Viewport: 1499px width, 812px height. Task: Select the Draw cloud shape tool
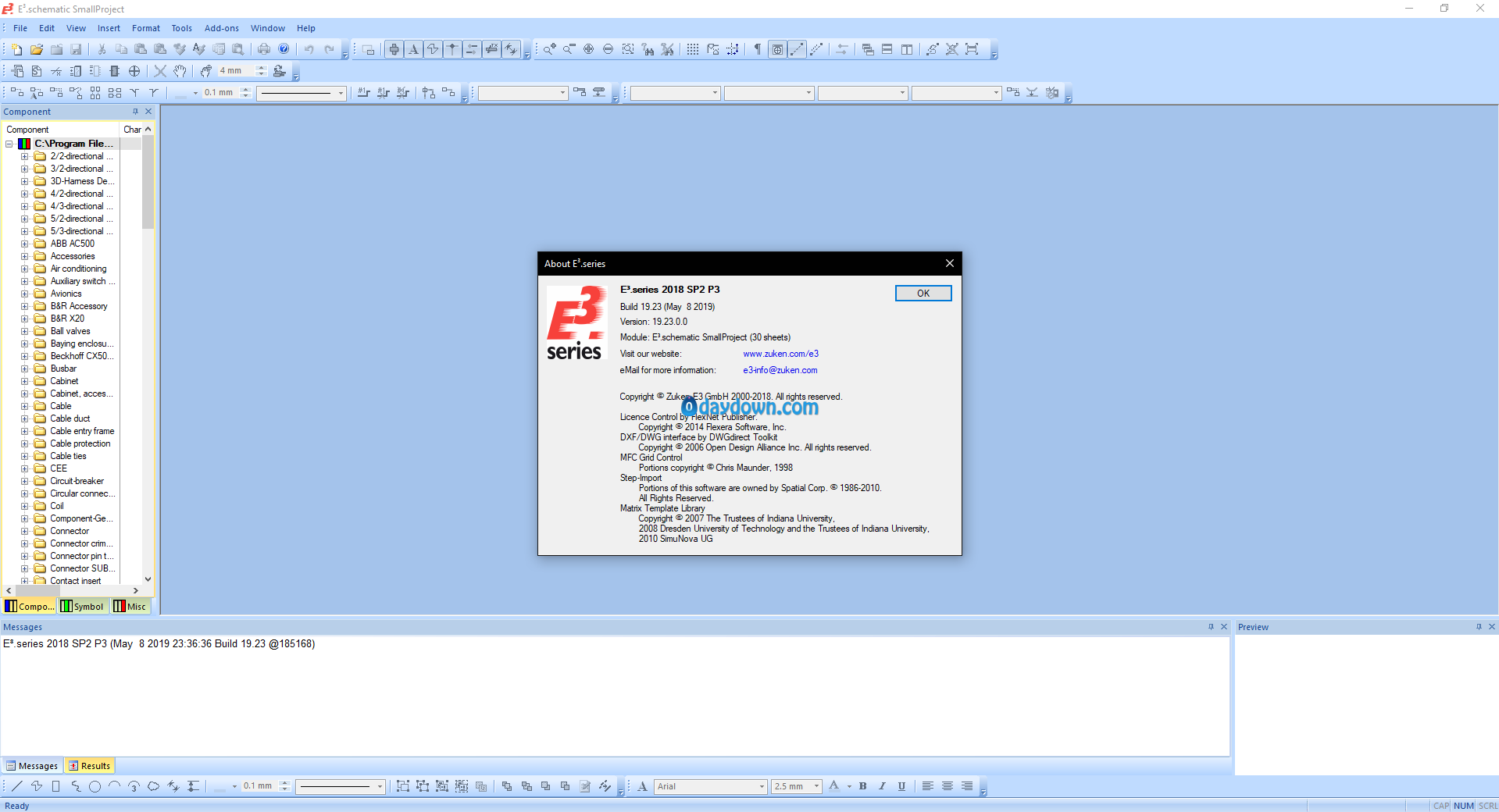[x=153, y=786]
